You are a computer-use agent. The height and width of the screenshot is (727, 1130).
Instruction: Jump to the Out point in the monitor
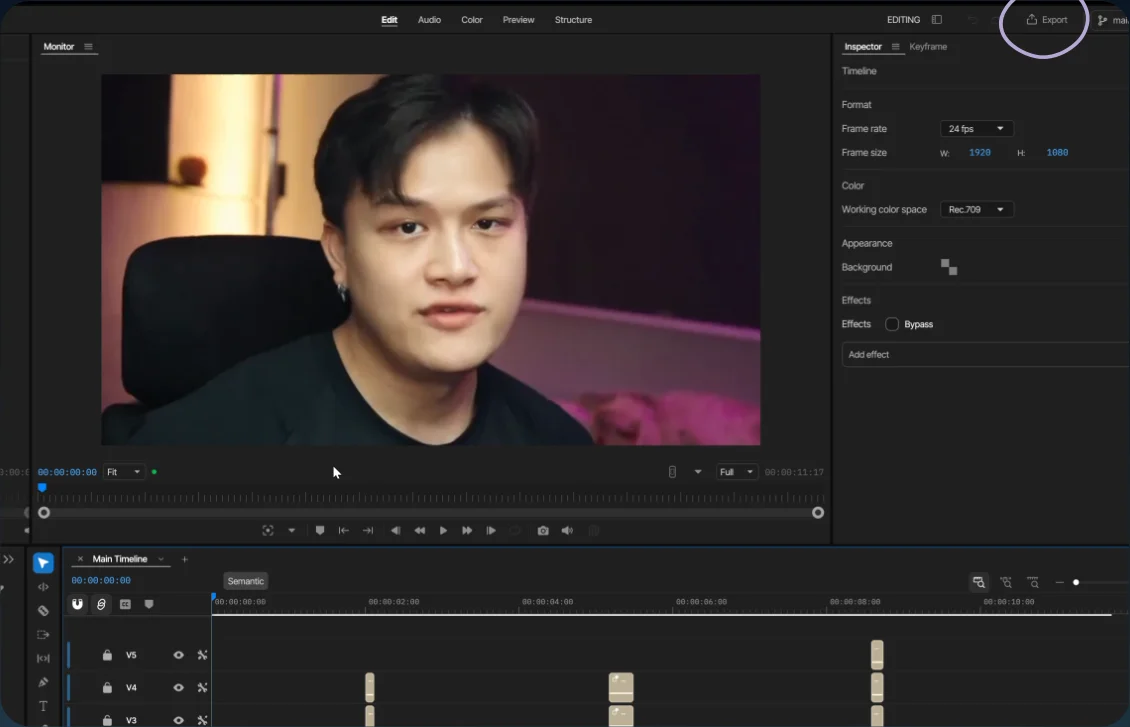tap(368, 531)
